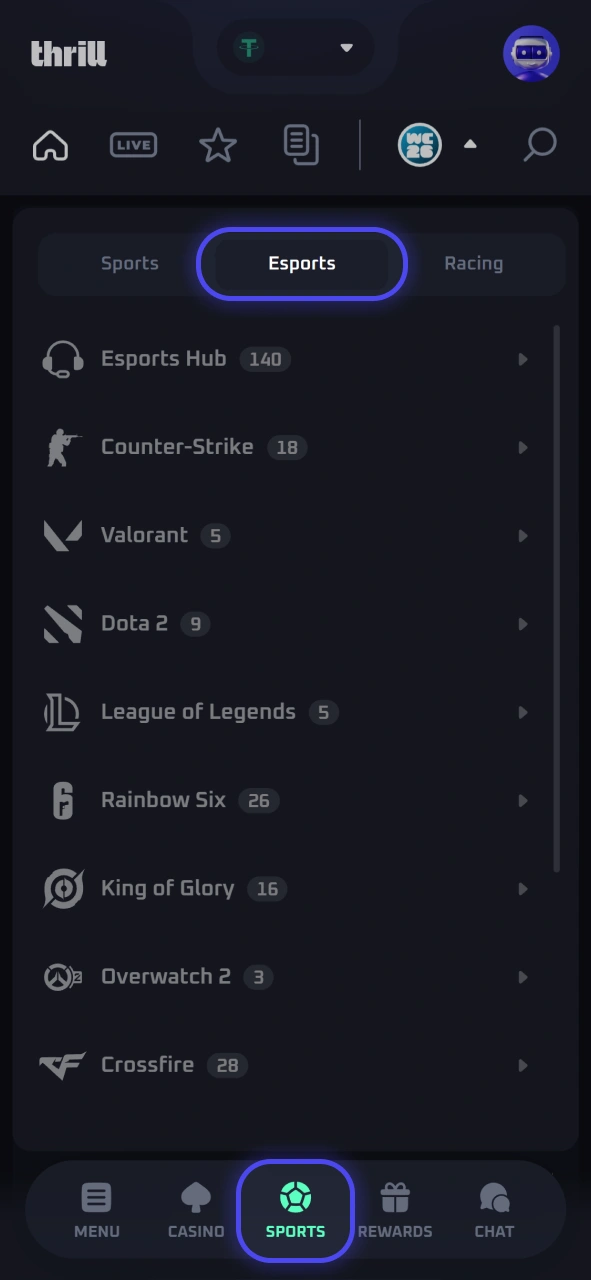This screenshot has height=1280, width=591.
Task: Open the LIVE events icon
Action: point(133,145)
